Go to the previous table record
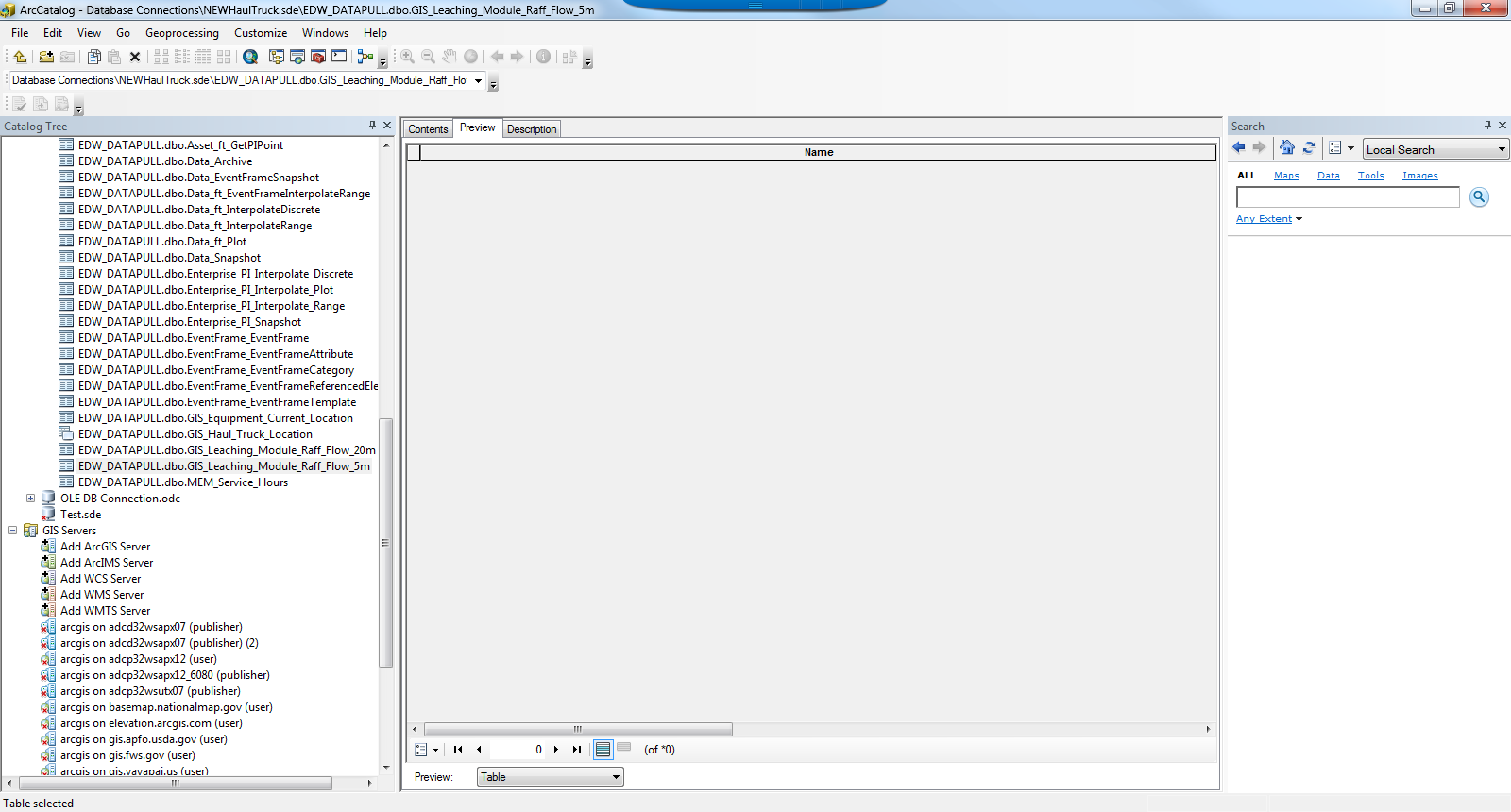The image size is (1511, 812). (x=479, y=750)
